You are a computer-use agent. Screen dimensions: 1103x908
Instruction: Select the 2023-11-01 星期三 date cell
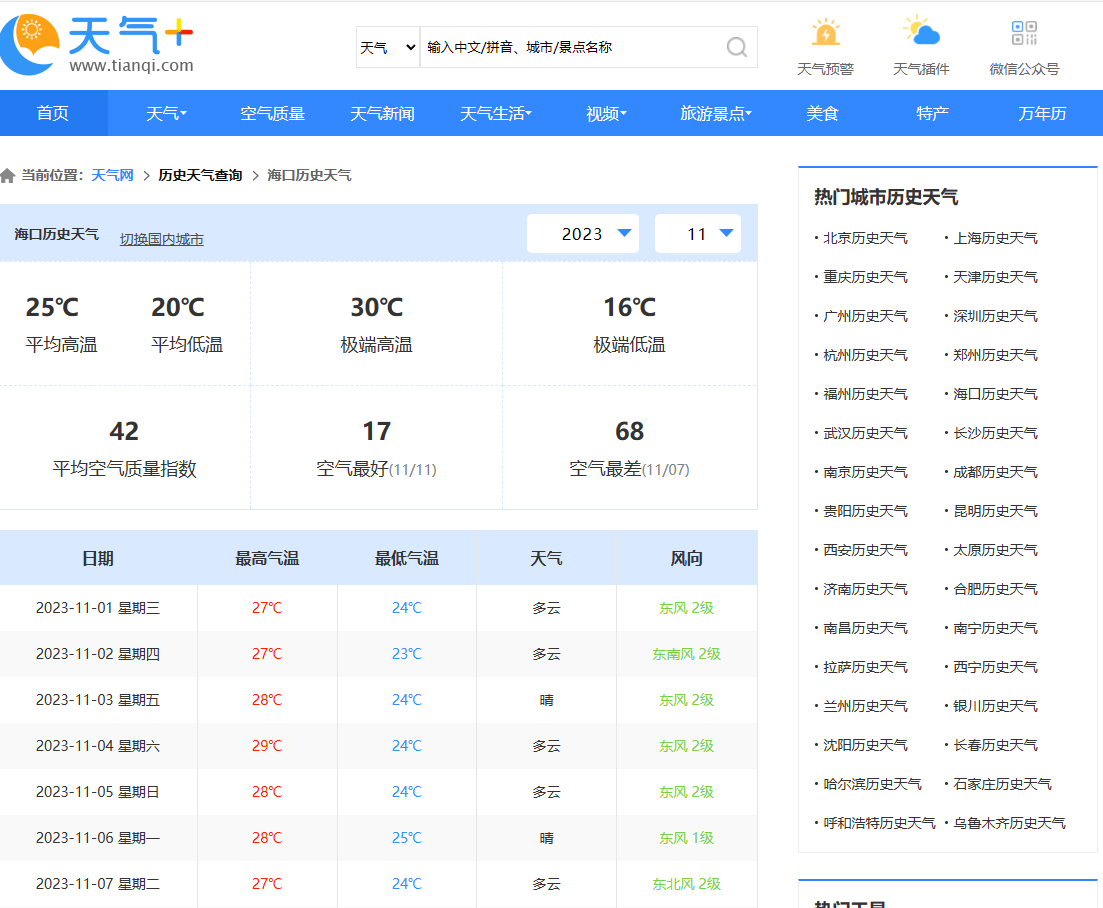click(x=98, y=608)
